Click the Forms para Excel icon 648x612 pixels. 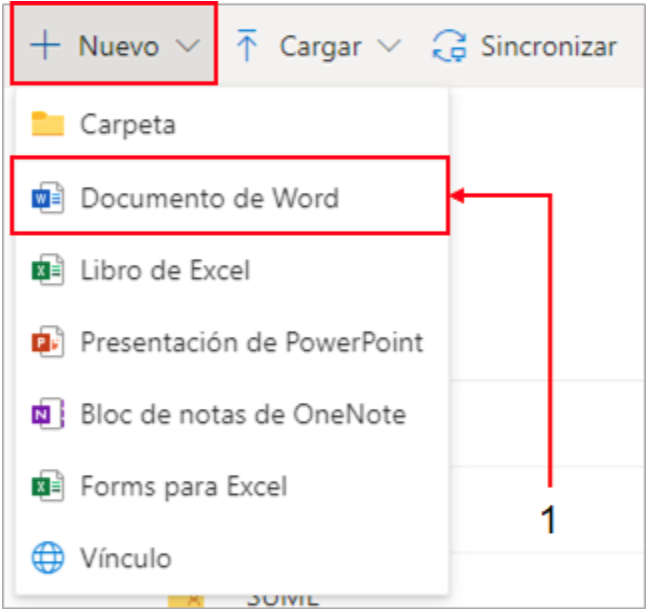coord(48,486)
